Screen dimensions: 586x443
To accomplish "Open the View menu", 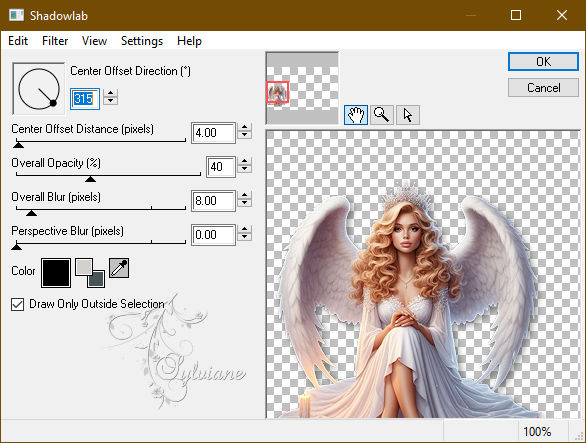I will click(x=94, y=41).
